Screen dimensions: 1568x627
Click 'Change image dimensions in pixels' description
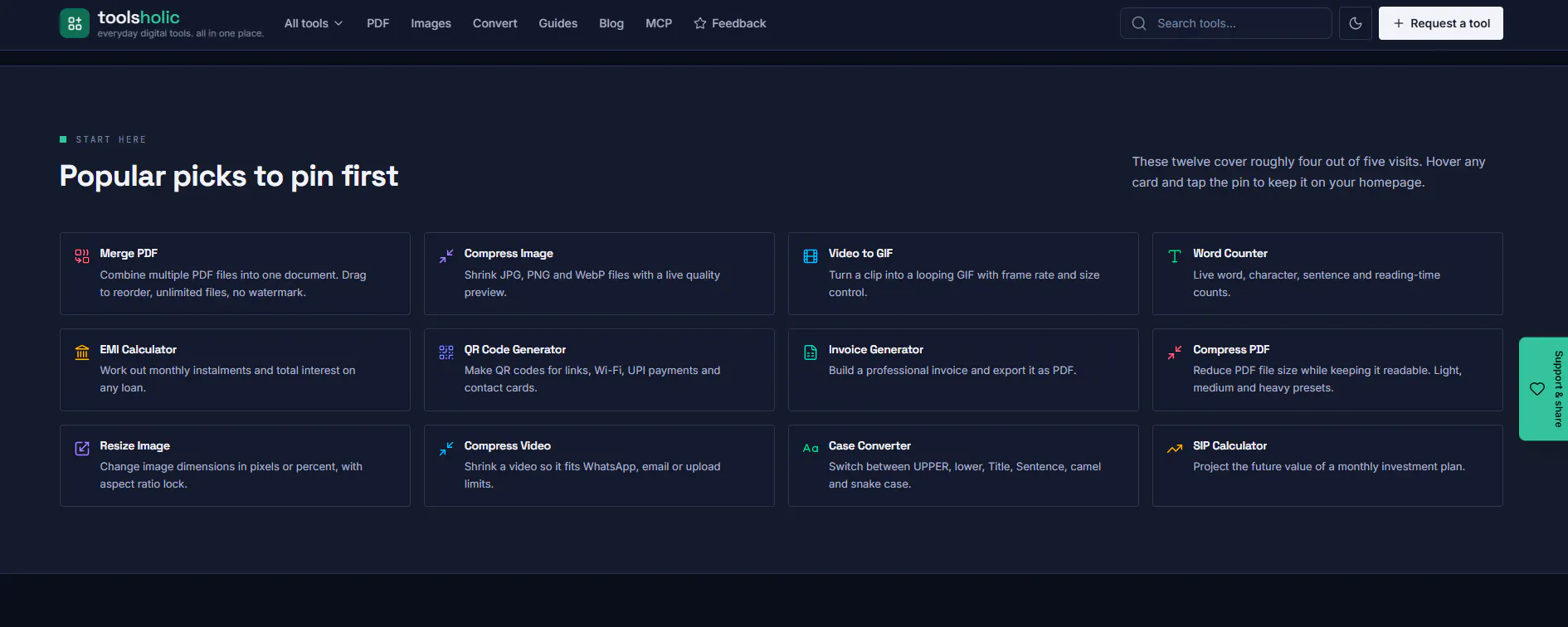[231, 475]
